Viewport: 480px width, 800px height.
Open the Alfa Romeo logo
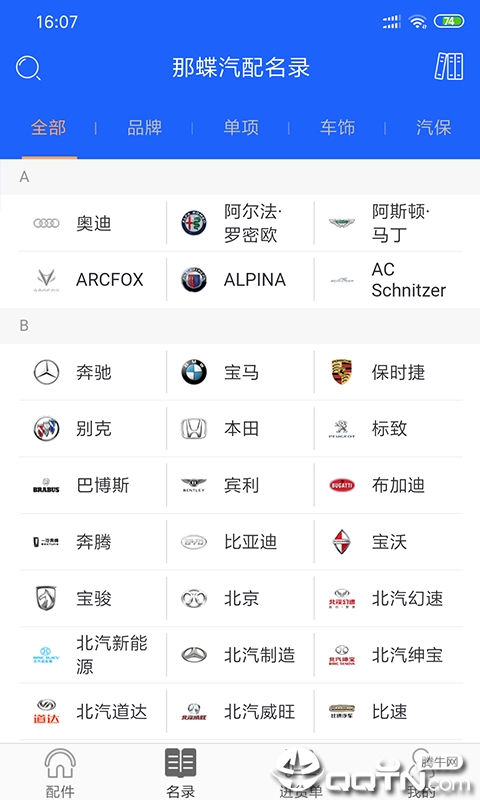pos(194,223)
